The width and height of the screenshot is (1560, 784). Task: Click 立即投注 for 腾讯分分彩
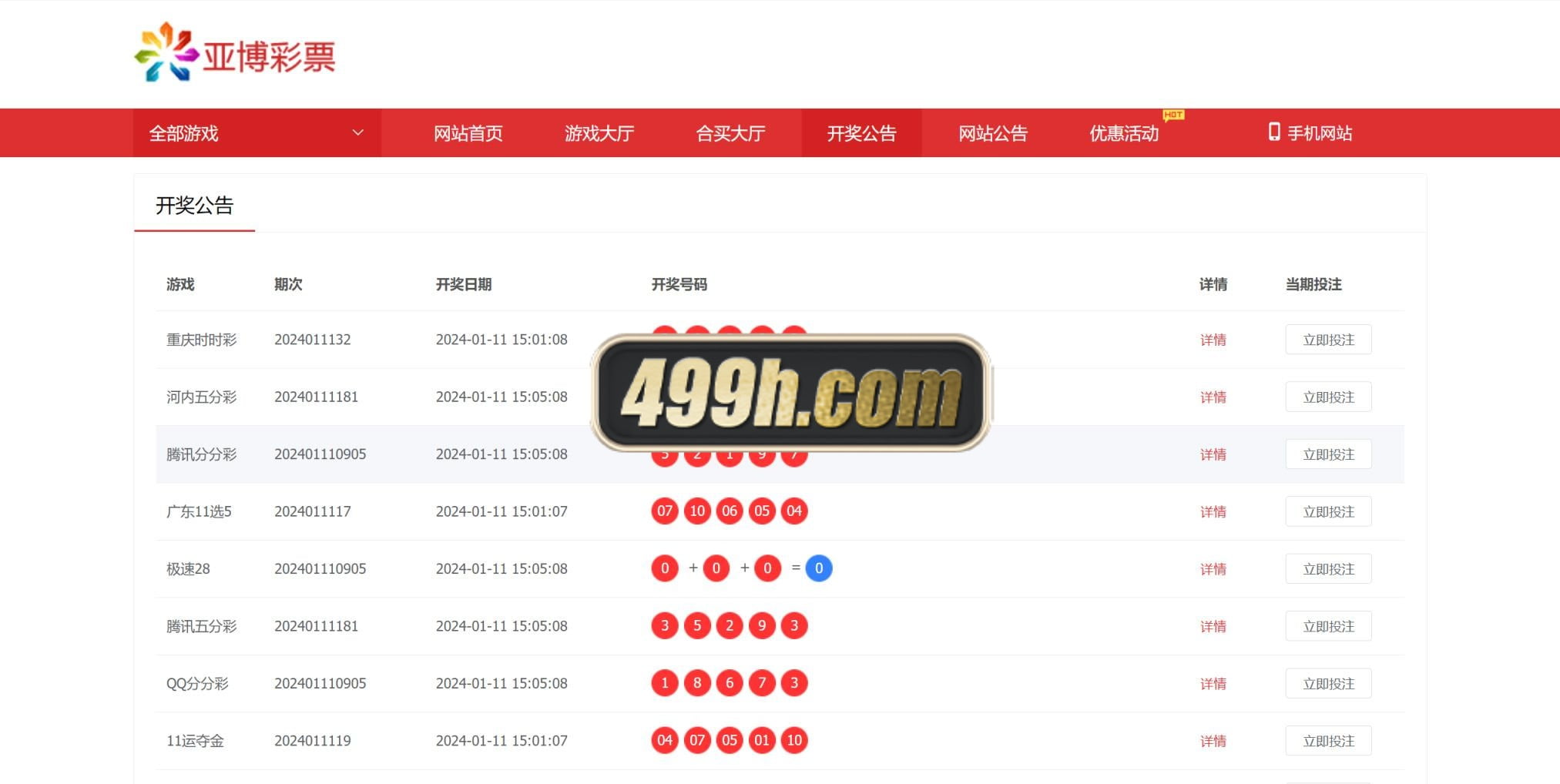tap(1328, 454)
